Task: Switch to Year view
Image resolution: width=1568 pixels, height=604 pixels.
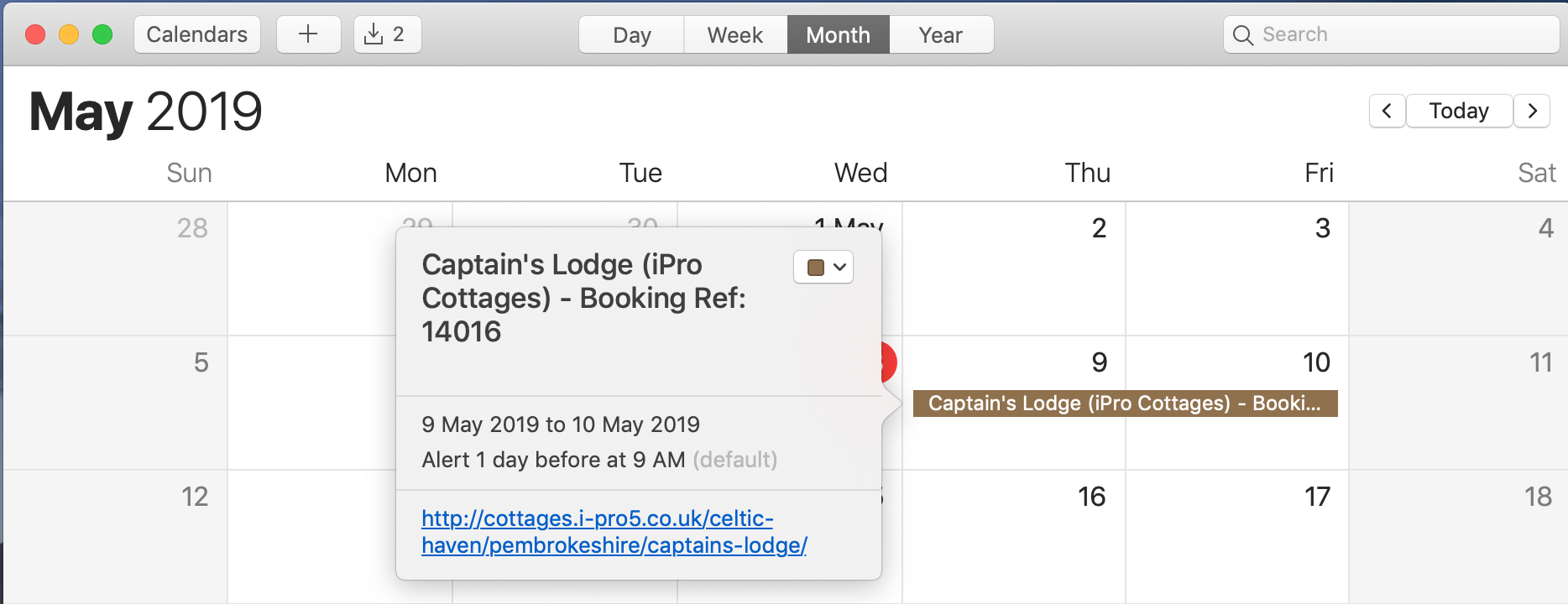Action: tap(941, 34)
